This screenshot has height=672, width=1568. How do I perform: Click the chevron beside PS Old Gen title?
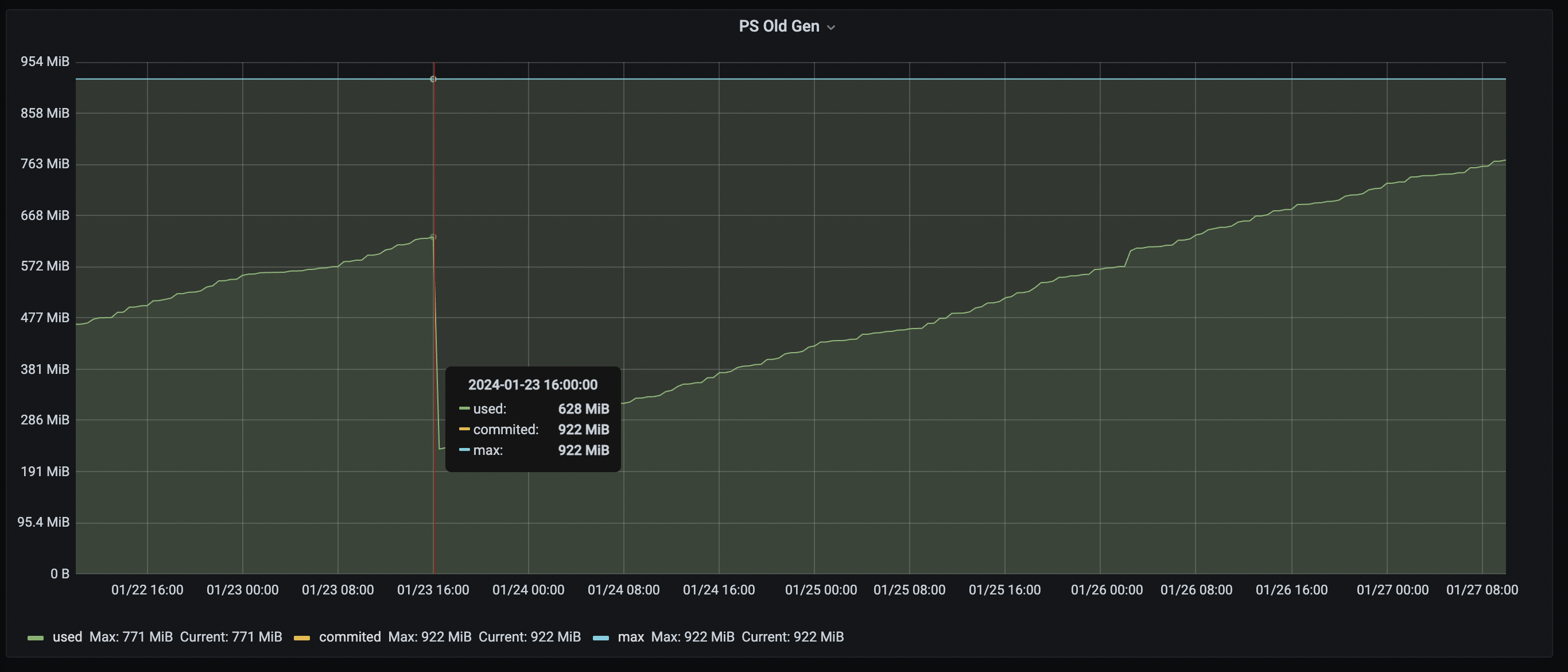[x=831, y=28]
